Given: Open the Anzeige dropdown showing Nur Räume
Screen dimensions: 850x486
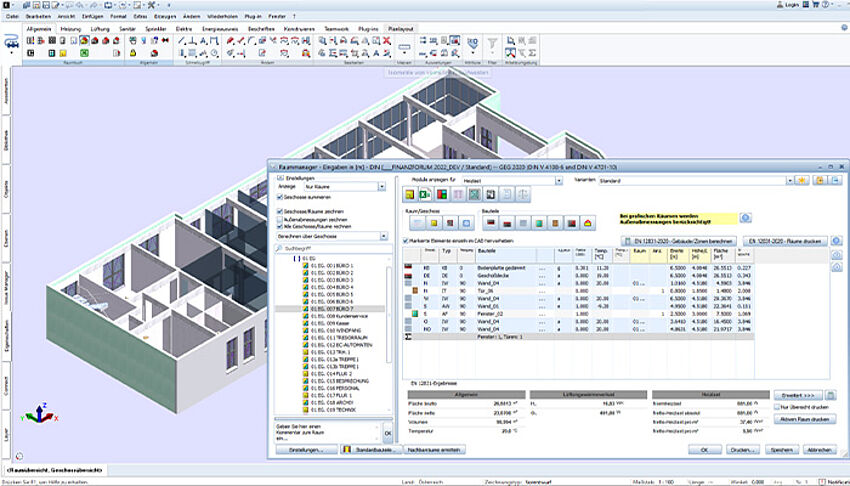Looking at the screenshot, I should pos(383,186).
